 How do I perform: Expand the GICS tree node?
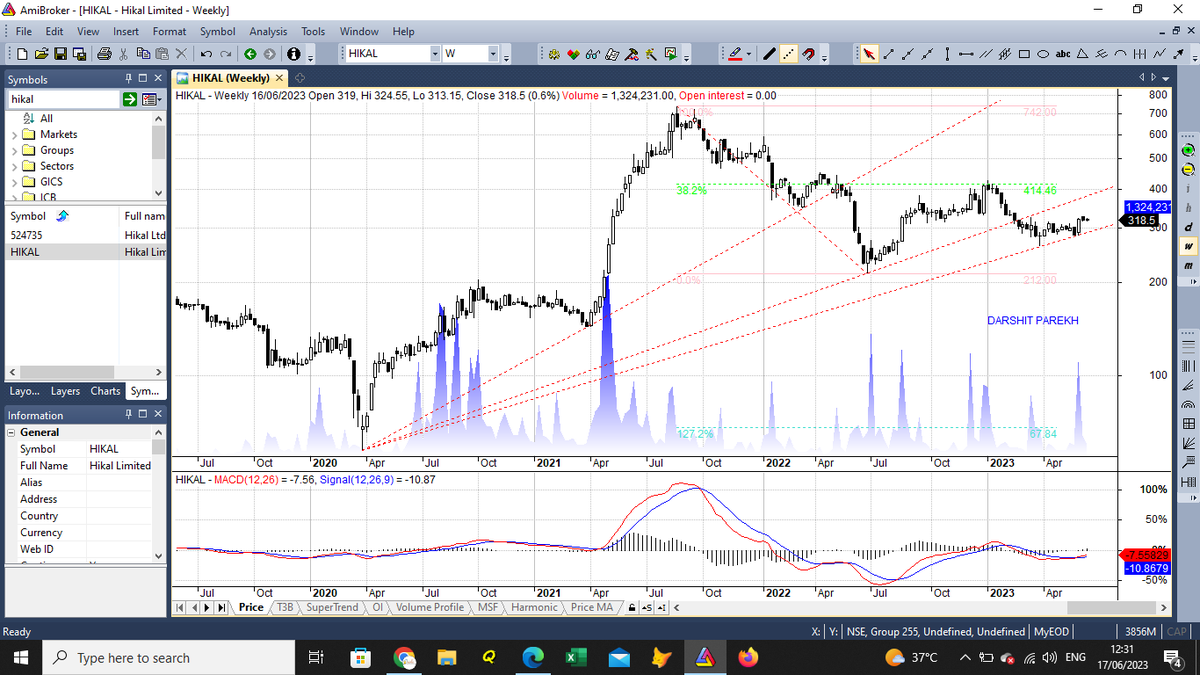13,182
